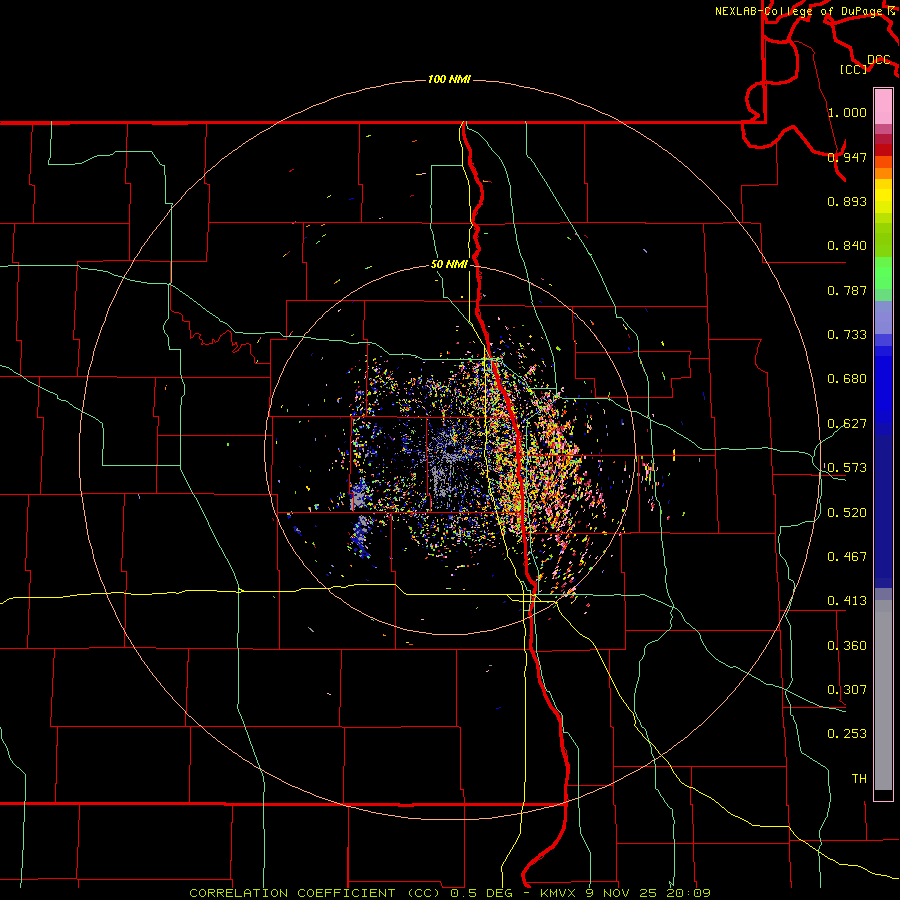Click the 0.413 scale value
This screenshot has width=900, height=900.
pyautogui.click(x=847, y=601)
